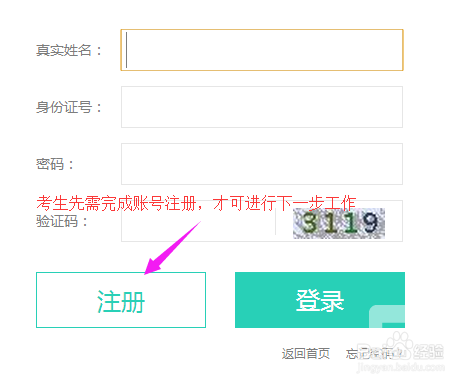Click the 注册 register button
Image resolution: width=474 pixels, height=385 pixels.
[x=121, y=300]
